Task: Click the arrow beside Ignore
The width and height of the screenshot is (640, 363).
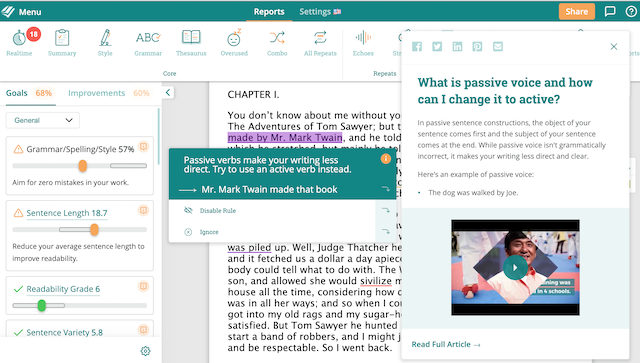Action: pyautogui.click(x=385, y=232)
